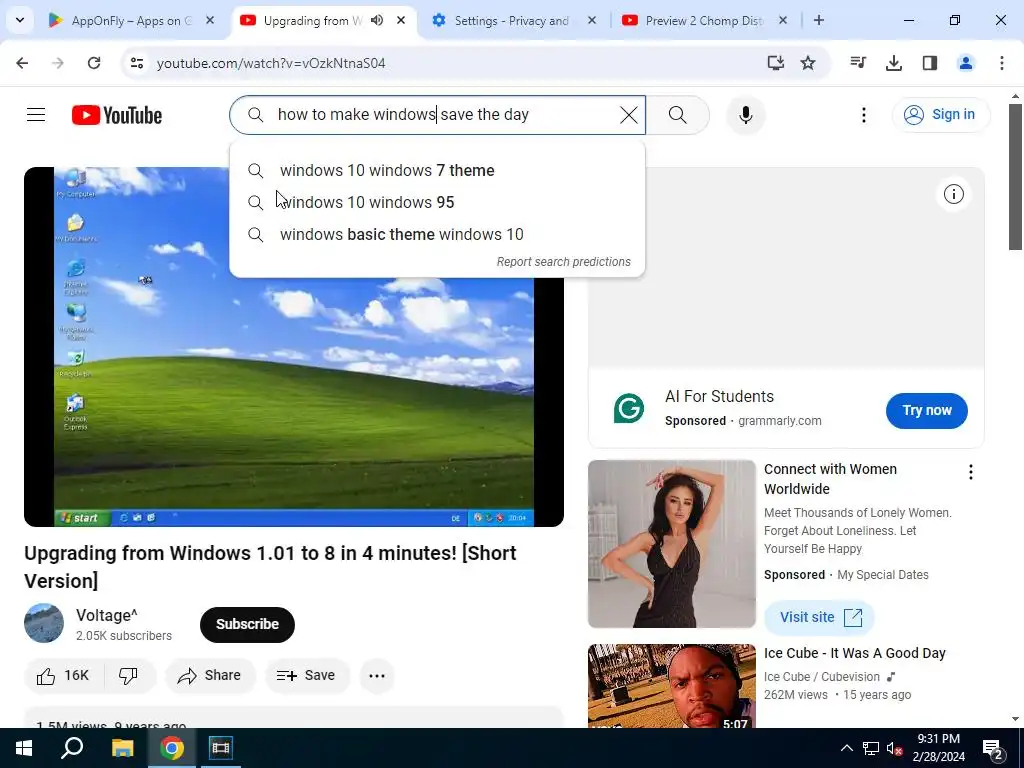Open the Voltage^ channel avatar

[44, 624]
